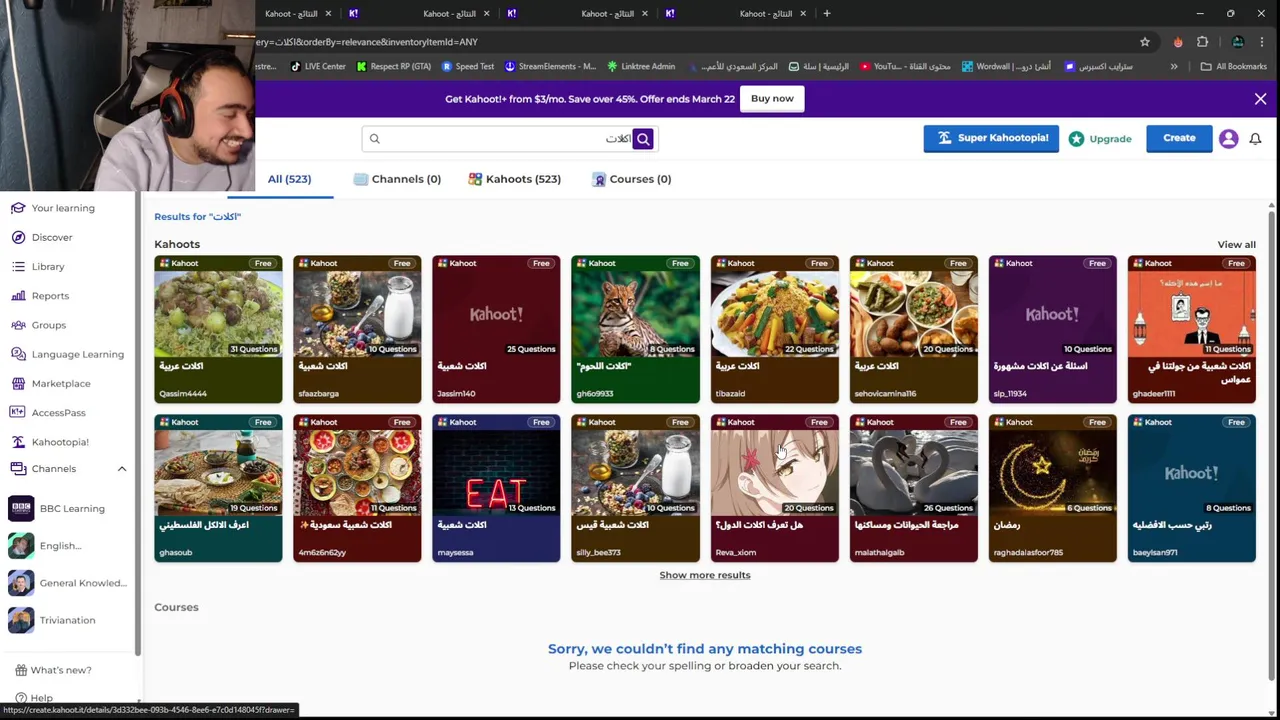Screen dimensions: 1280x720
Task: Open the browser extensions puzzle icon
Action: (1203, 42)
